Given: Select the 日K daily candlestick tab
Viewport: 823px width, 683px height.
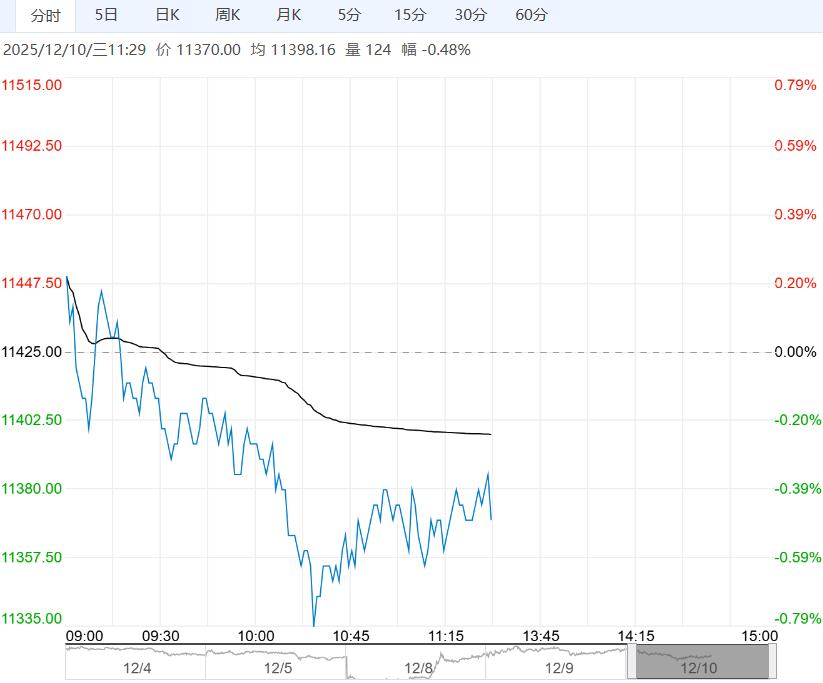Looking at the screenshot, I should coord(167,15).
